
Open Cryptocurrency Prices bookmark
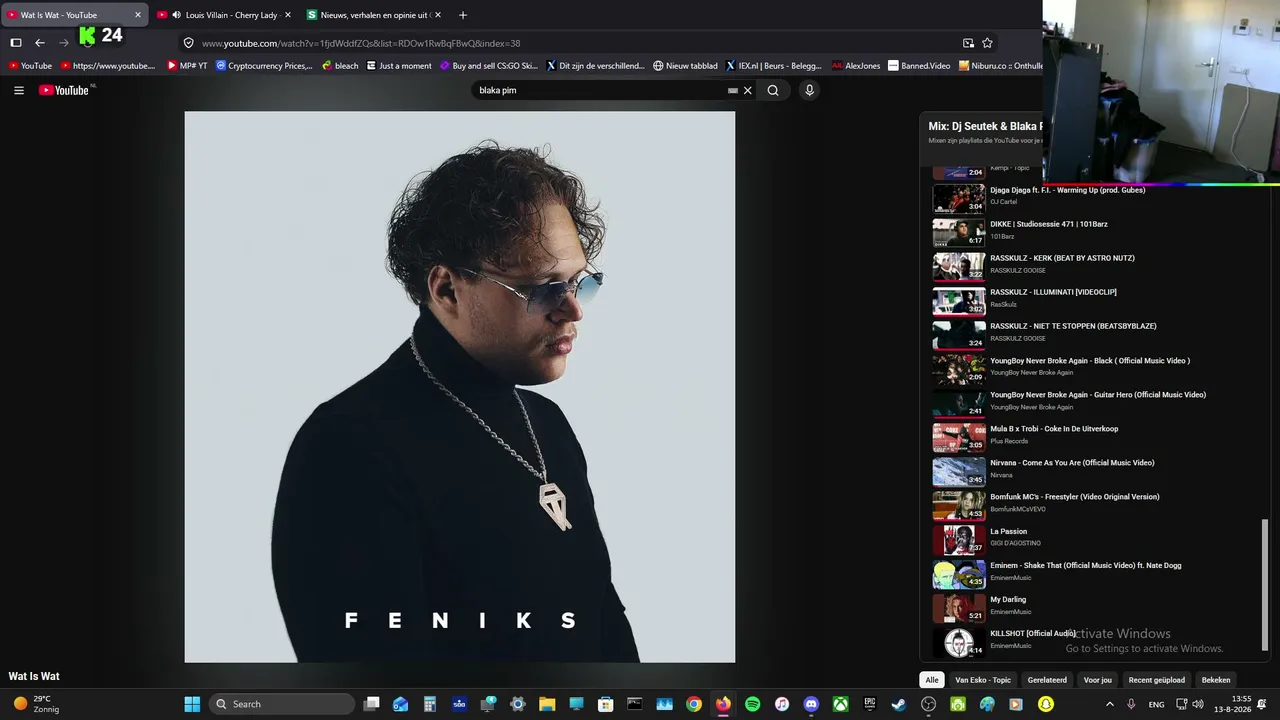pos(264,66)
